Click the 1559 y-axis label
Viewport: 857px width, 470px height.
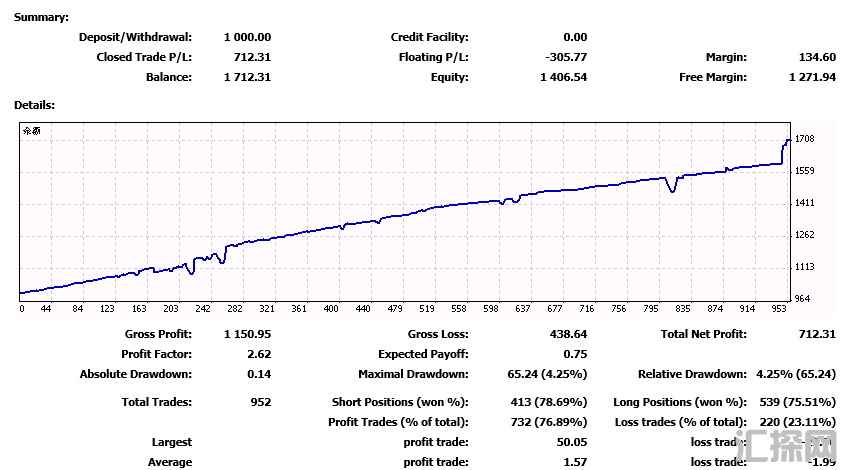point(804,171)
